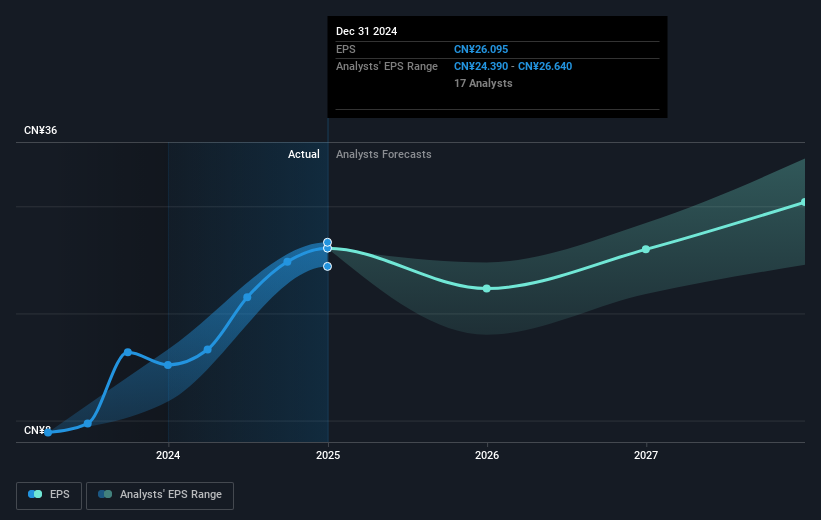Click the last forecast point at the chart's right edge
This screenshot has width=821, height=520.
click(804, 202)
